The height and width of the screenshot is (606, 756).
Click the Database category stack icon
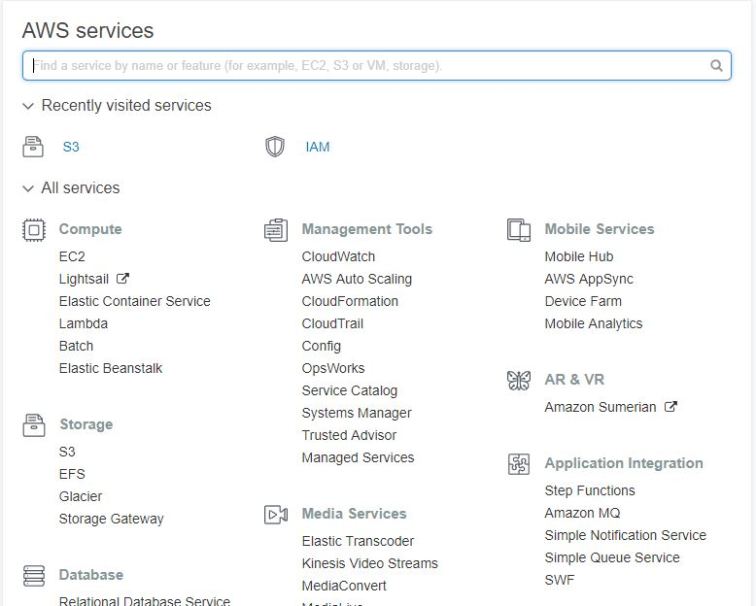[33, 576]
